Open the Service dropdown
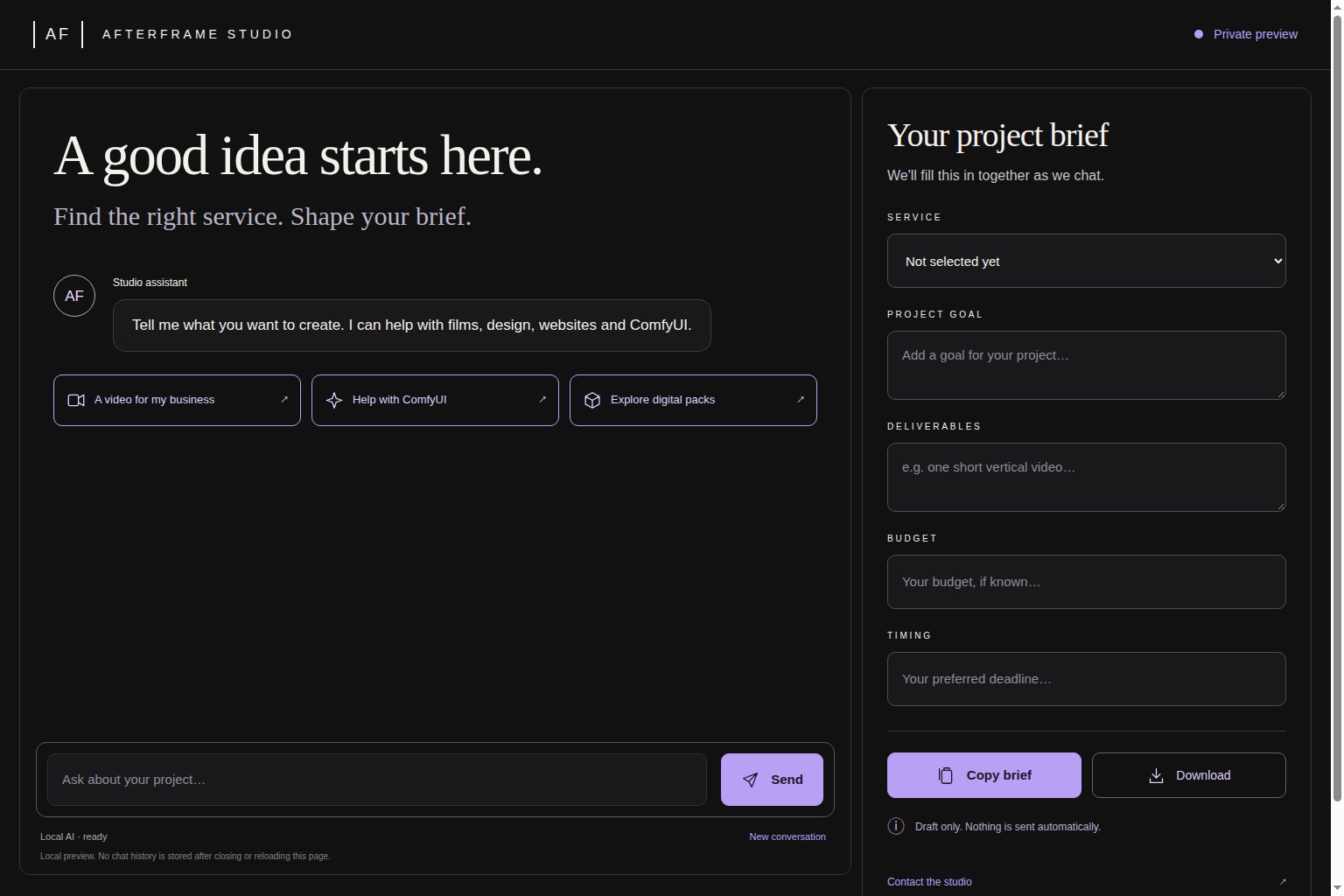The height and width of the screenshot is (896, 1344). pos(1086,261)
